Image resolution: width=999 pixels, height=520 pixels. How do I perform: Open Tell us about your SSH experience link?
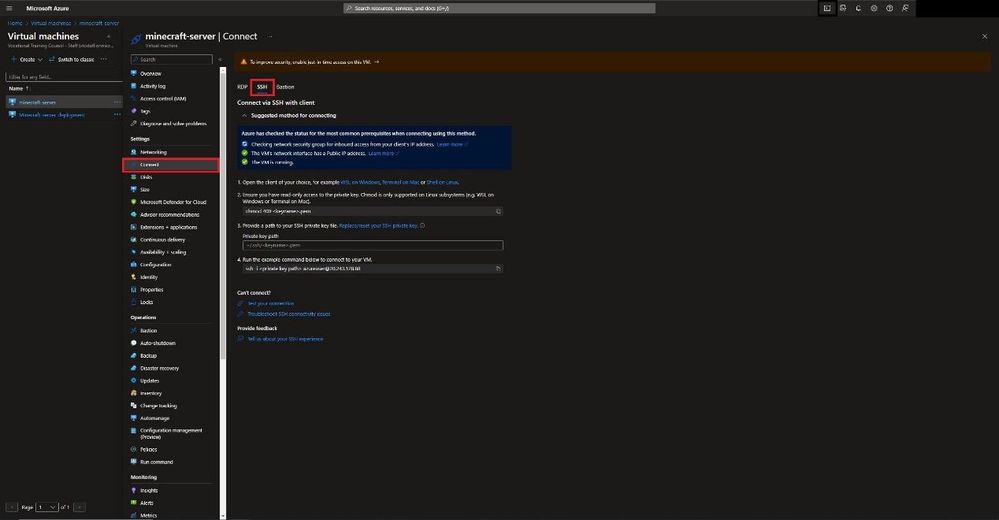coord(285,339)
